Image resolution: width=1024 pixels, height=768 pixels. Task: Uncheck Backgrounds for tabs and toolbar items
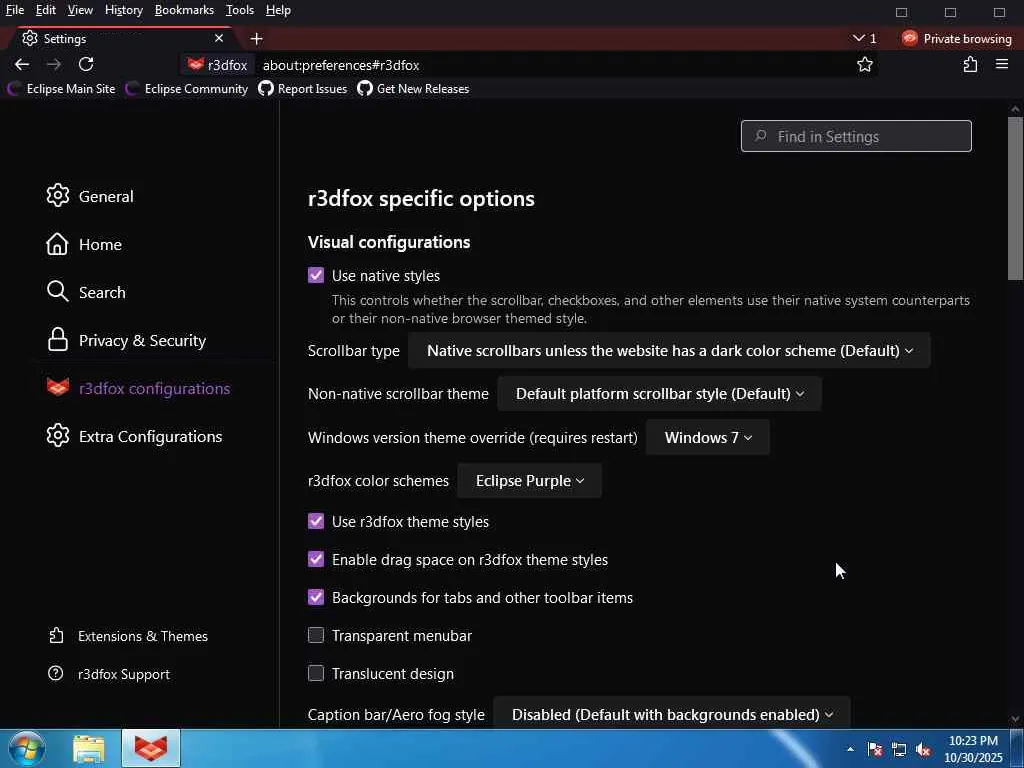tap(316, 597)
